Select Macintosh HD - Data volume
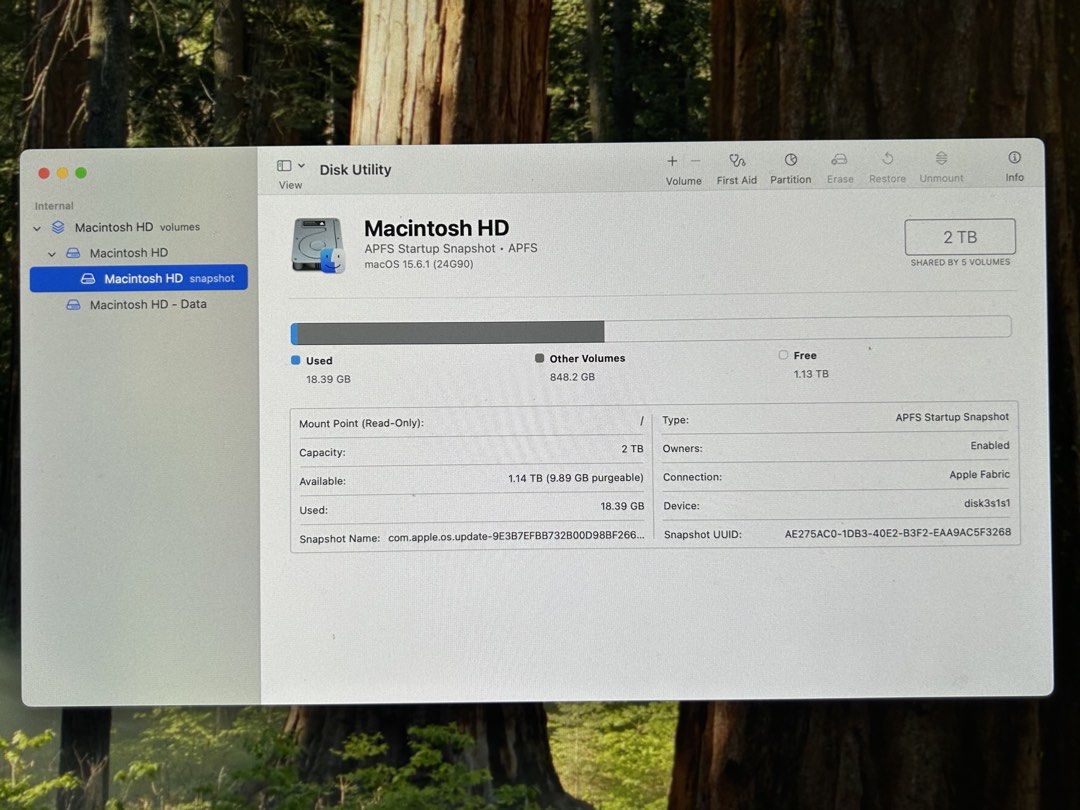The height and width of the screenshot is (810, 1080). point(138,304)
